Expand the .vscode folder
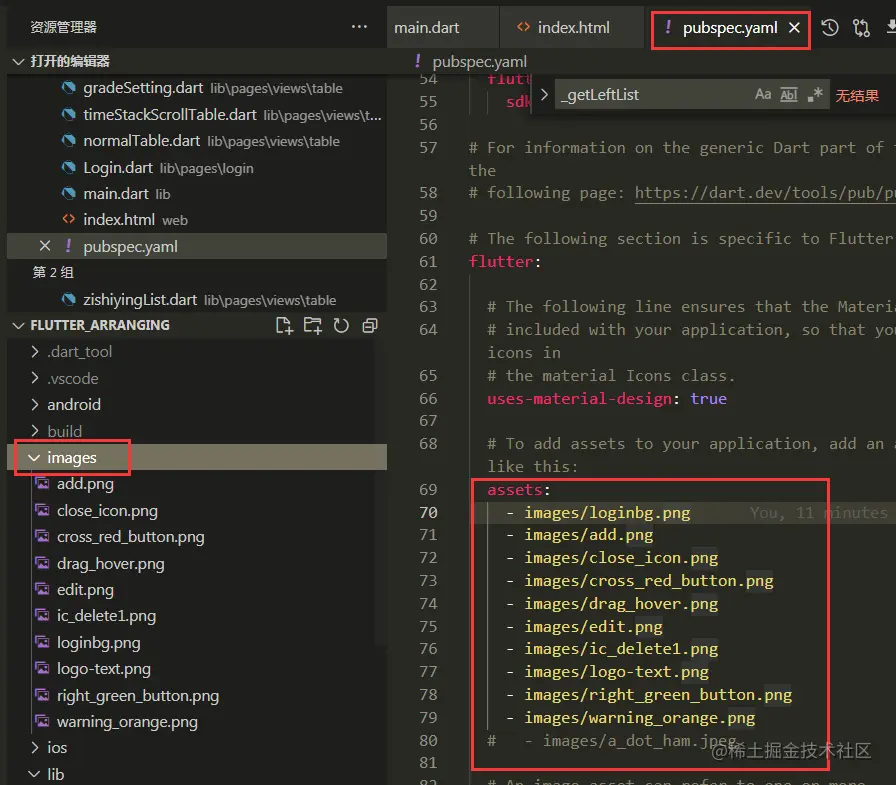Viewport: 896px width, 785px height. [x=72, y=378]
